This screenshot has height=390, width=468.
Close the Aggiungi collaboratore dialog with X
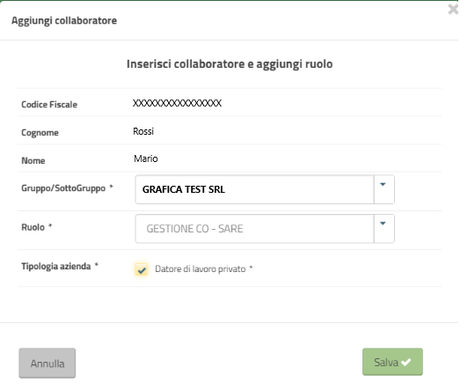click(x=453, y=9)
